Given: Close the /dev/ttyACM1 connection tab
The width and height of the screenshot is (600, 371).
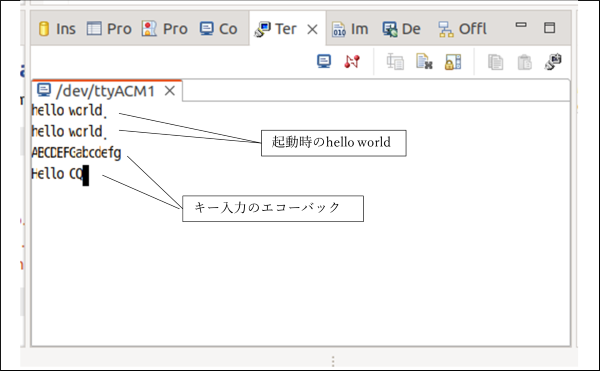Looking at the screenshot, I should (x=170, y=91).
